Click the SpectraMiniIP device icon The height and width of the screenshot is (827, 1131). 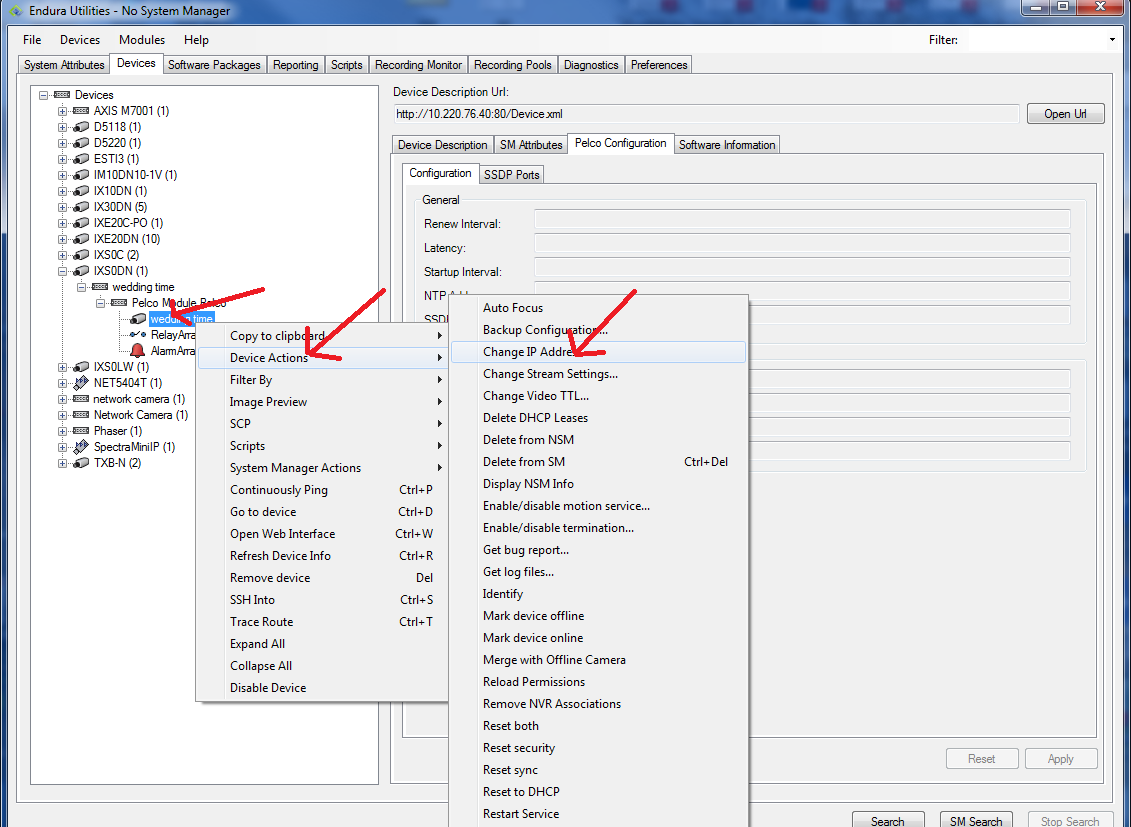pyautogui.click(x=81, y=447)
